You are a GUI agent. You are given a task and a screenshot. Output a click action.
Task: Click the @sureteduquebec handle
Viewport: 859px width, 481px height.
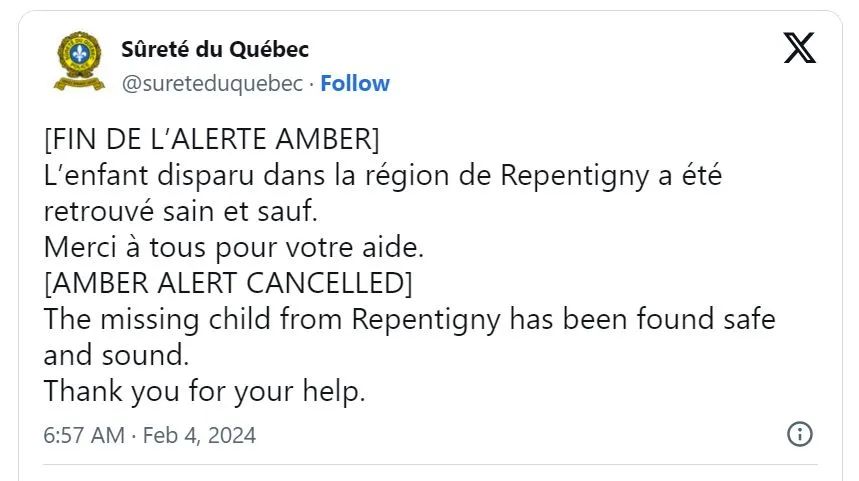212,84
